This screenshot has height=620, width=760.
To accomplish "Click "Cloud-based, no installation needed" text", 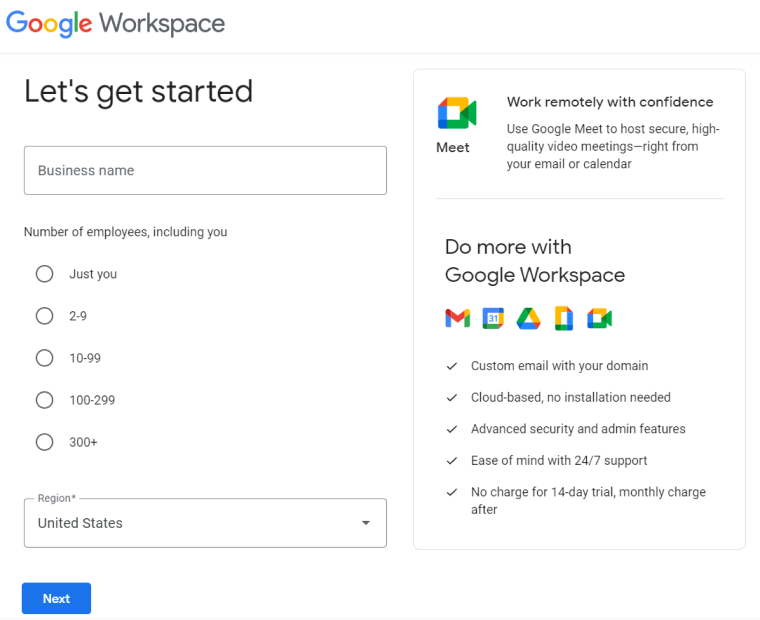I will point(571,397).
